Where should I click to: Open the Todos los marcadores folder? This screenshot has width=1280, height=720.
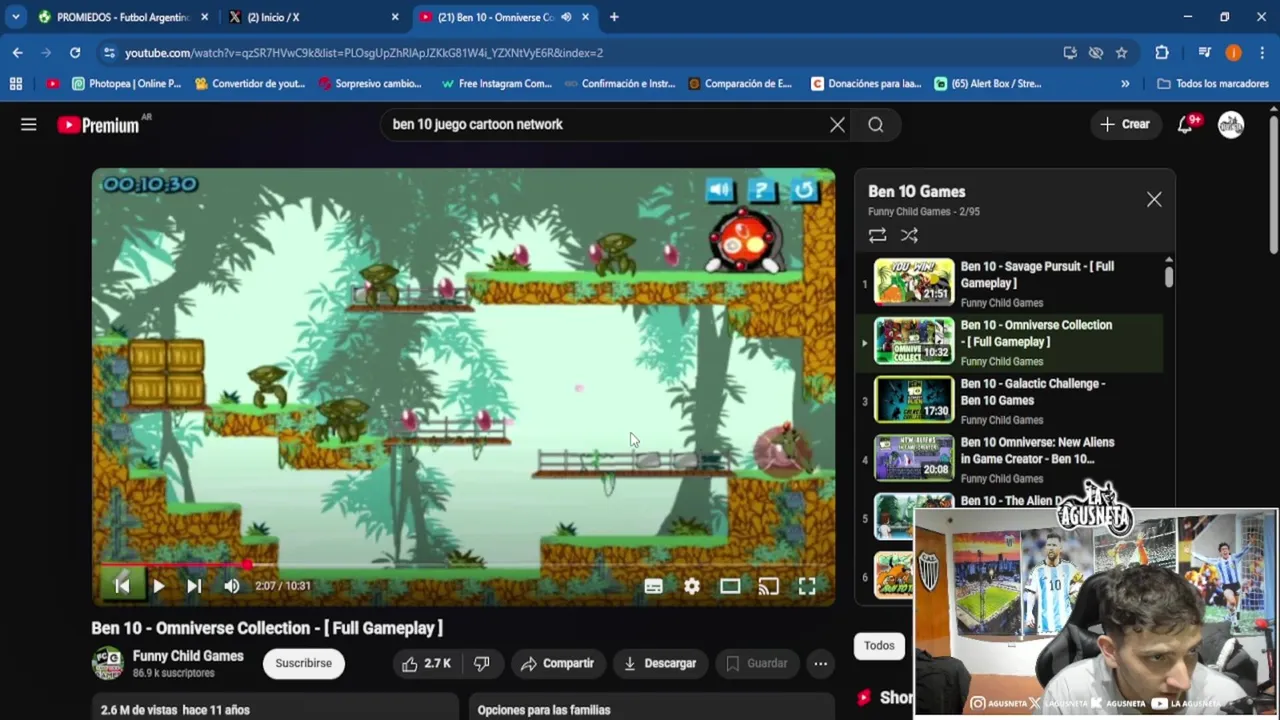(x=1213, y=84)
